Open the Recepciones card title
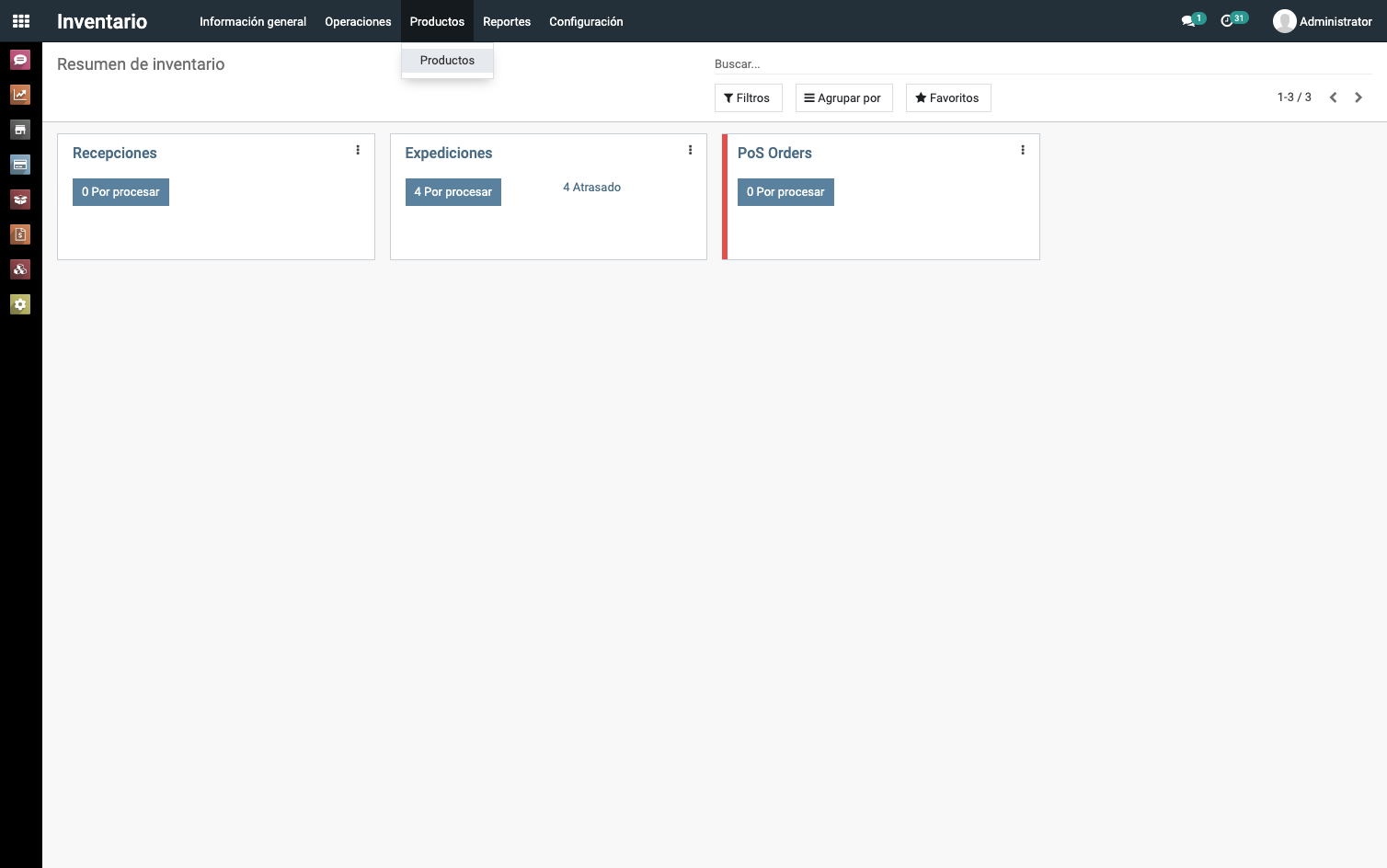 pyautogui.click(x=115, y=154)
